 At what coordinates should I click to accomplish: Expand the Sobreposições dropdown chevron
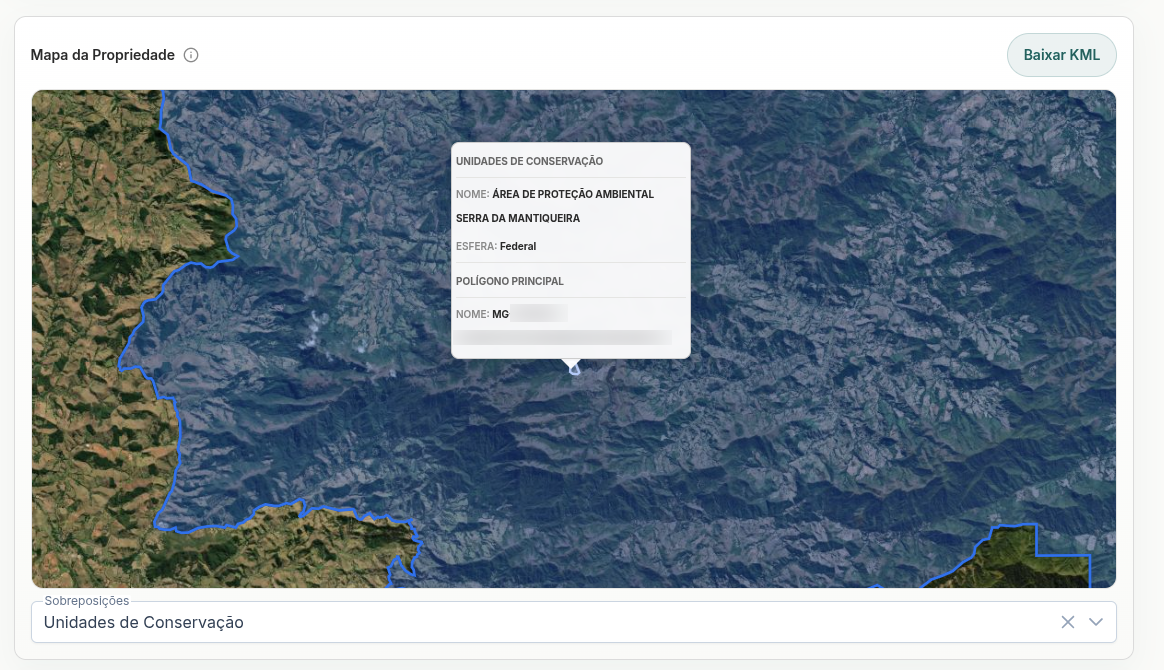click(1096, 622)
